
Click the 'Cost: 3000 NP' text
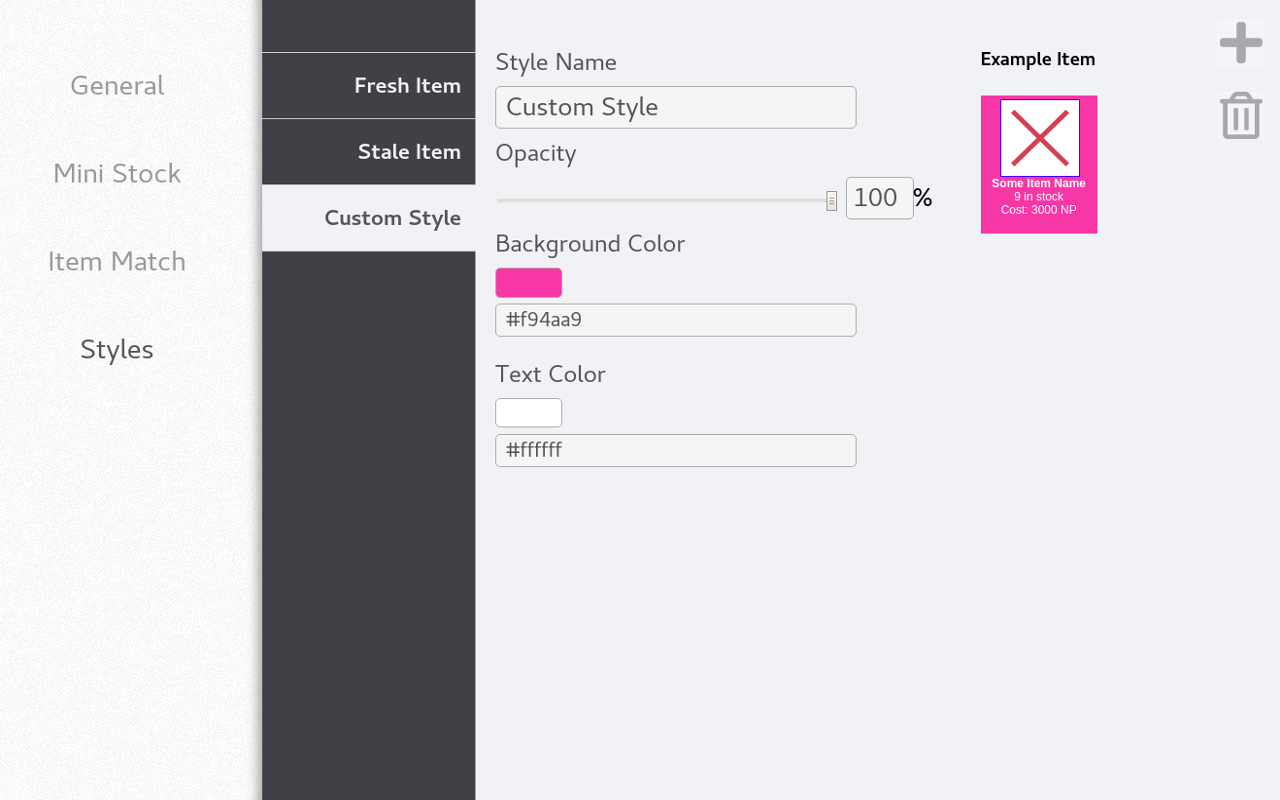[x=1039, y=210]
